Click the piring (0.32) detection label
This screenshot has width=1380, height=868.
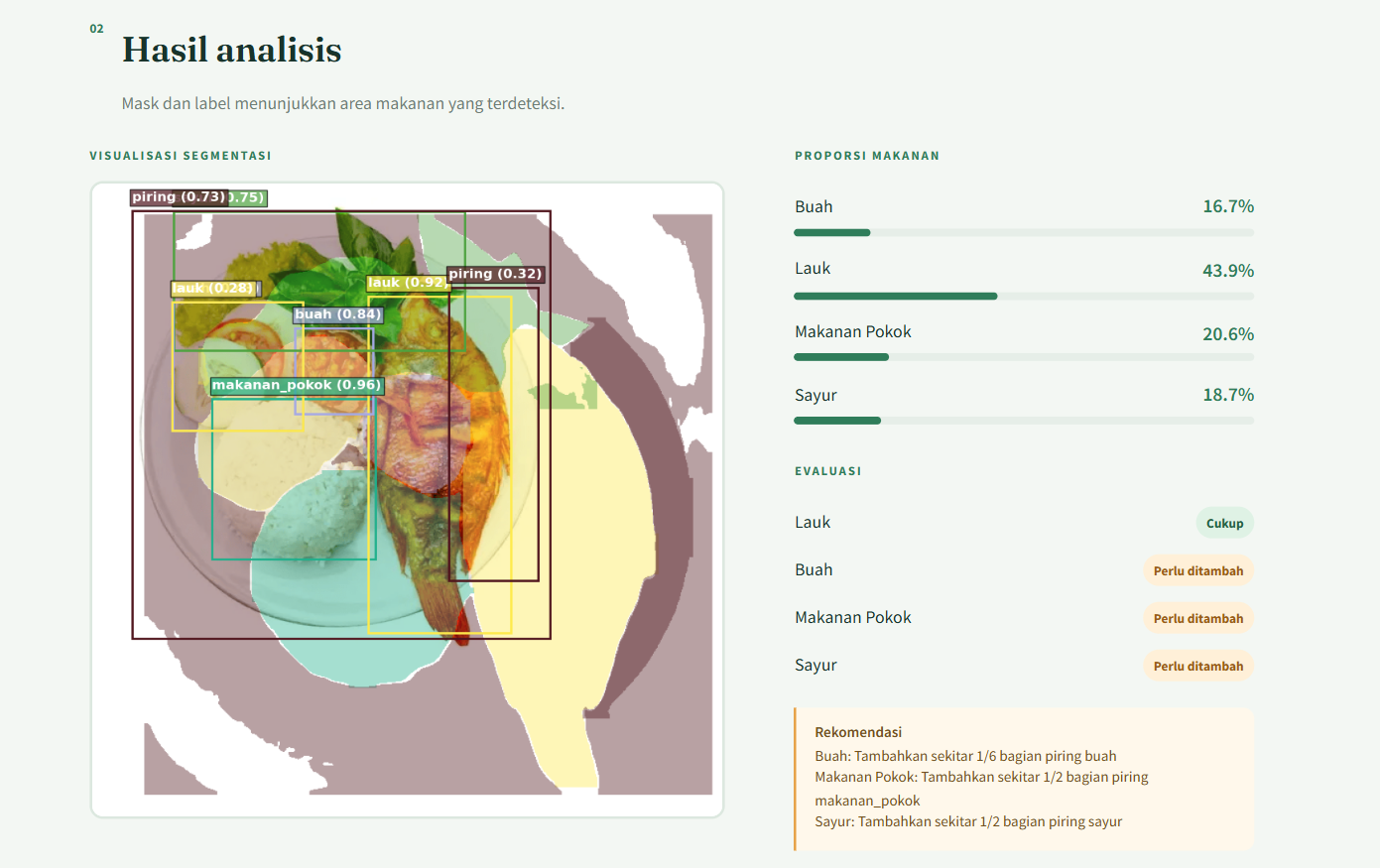495,274
